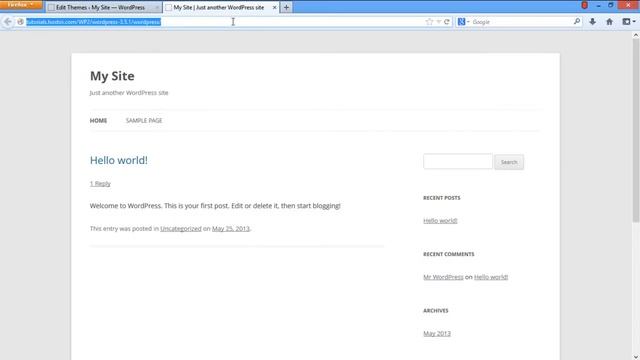Click the 1 Reply link
This screenshot has height=360, width=640.
point(100,184)
